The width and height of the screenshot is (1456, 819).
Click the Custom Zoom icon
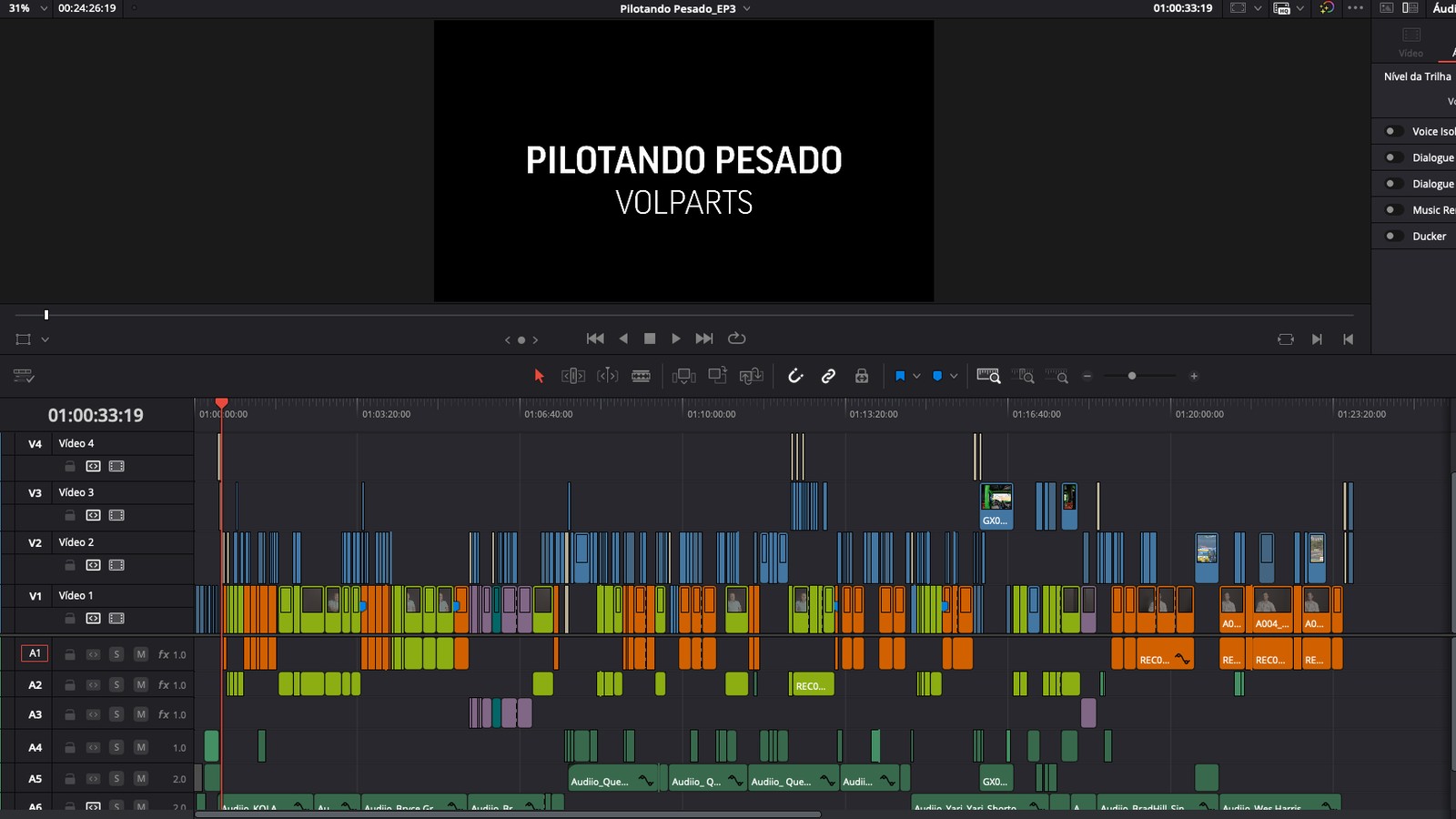1057,376
